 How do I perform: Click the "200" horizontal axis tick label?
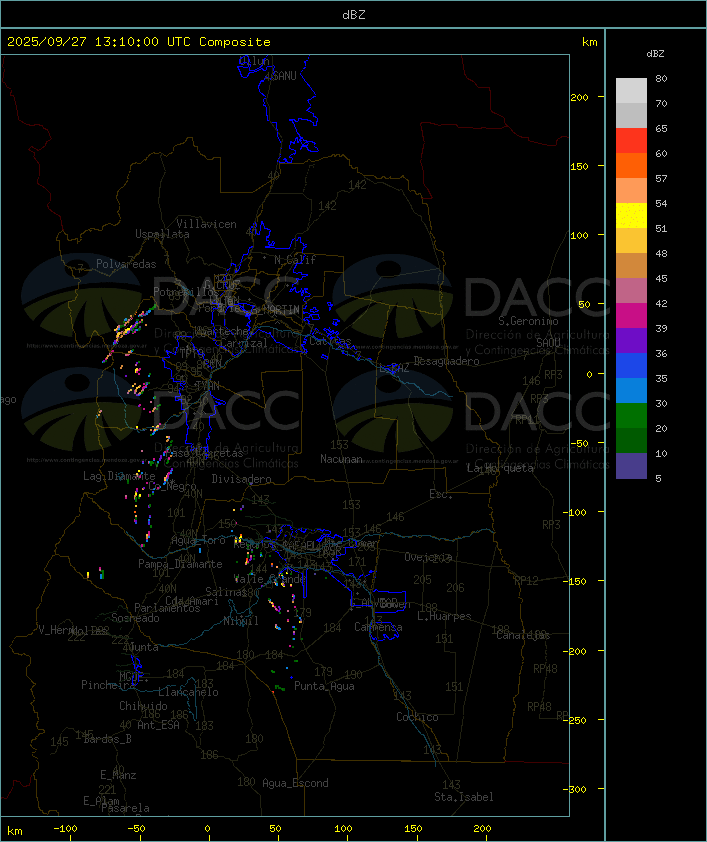pos(482,829)
